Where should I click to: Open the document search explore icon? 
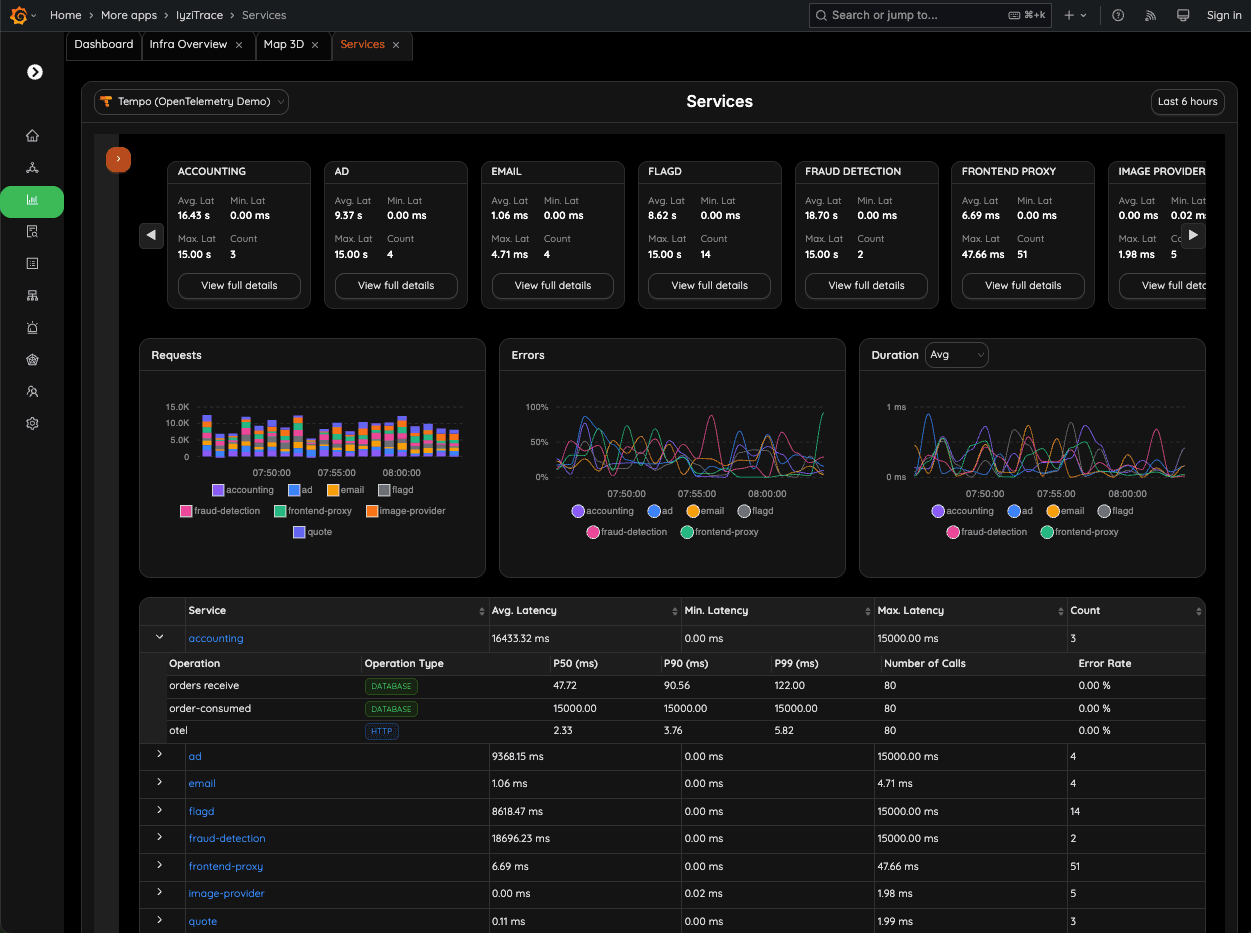(32, 231)
